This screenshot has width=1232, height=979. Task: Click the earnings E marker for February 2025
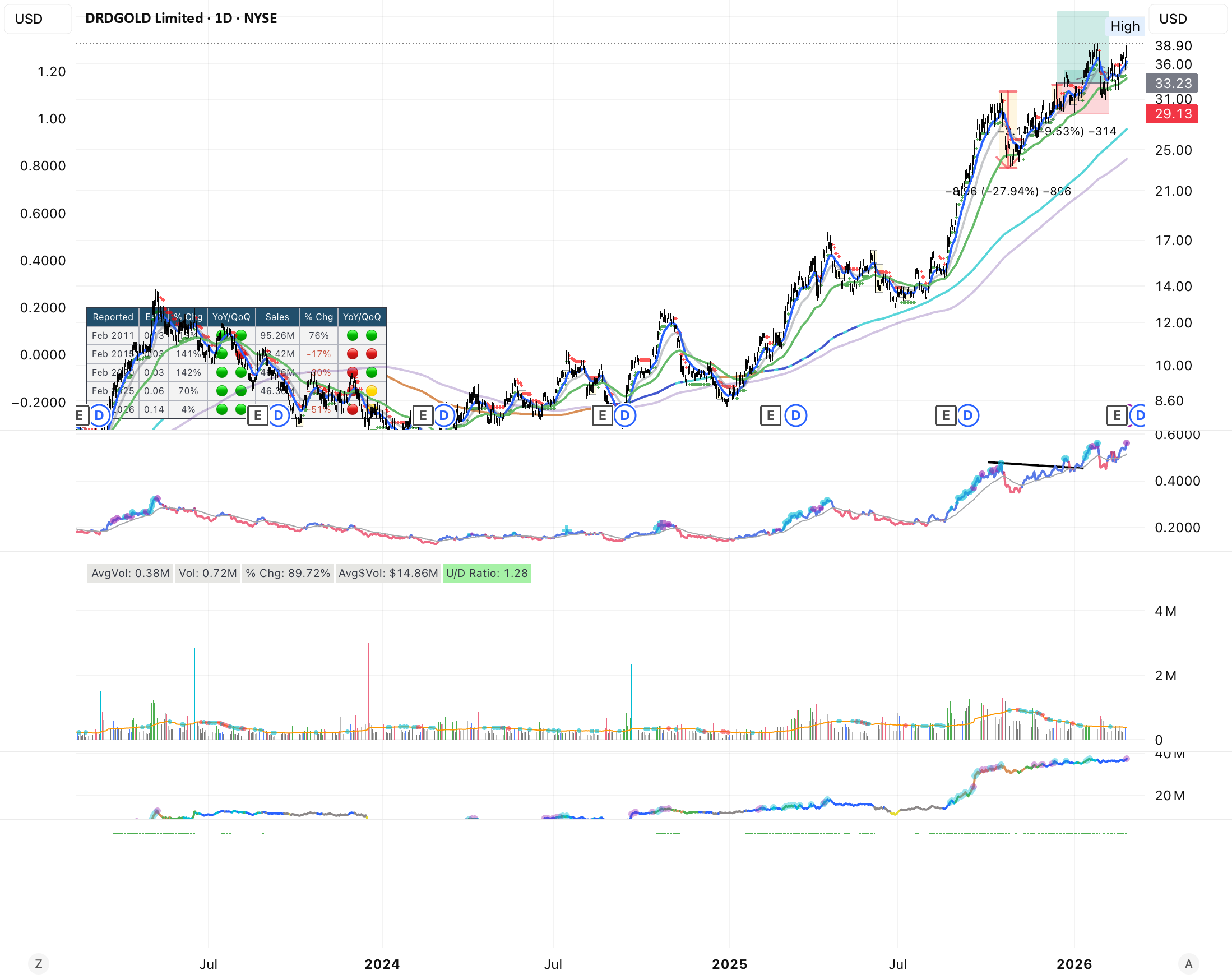click(770, 415)
